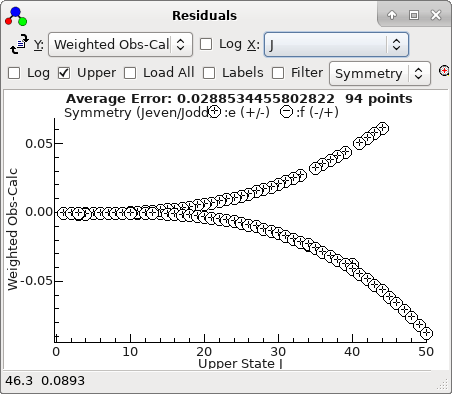Toggle the Filter checkbox
Screen dimensions: 452x394
click(x=278, y=73)
